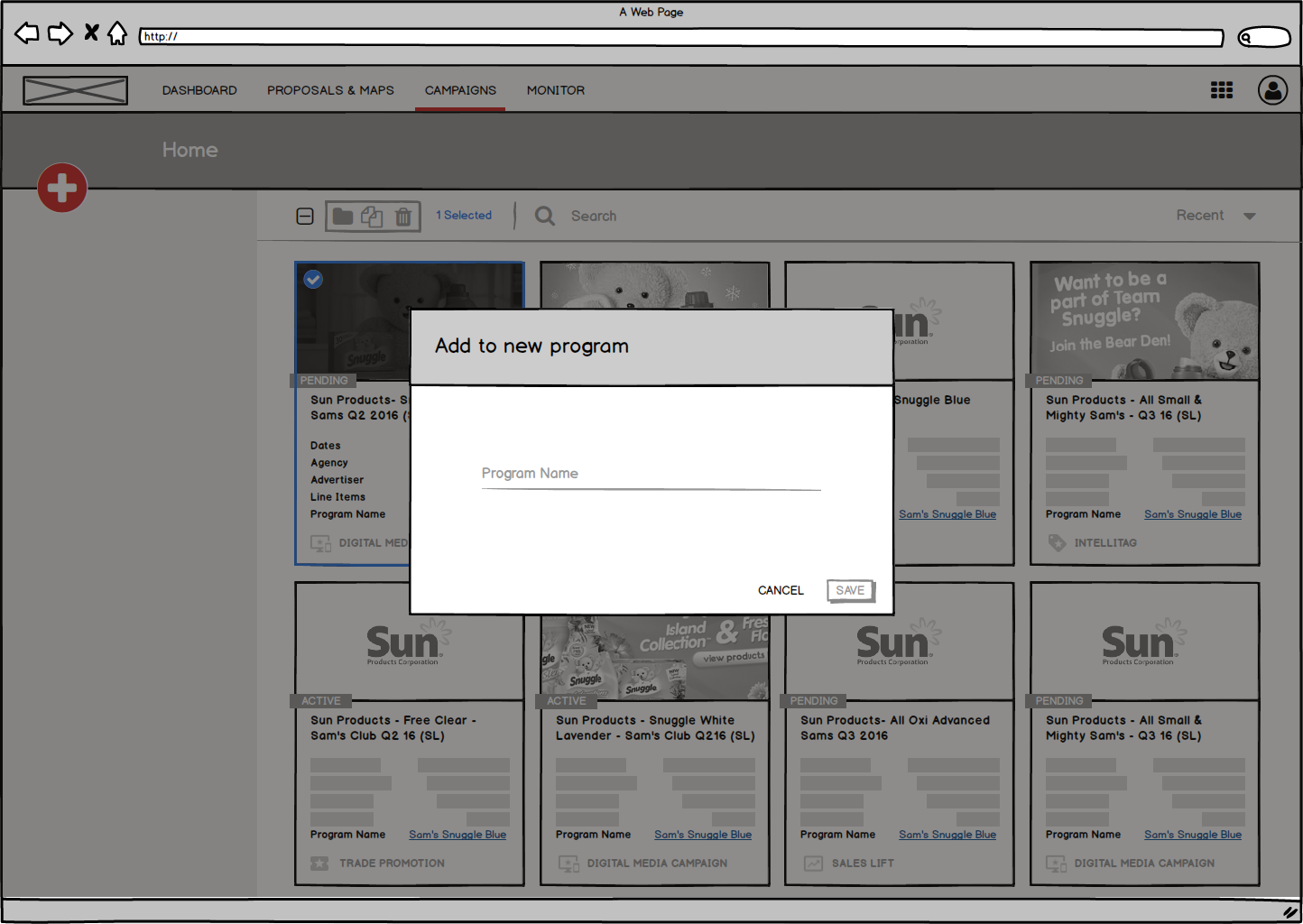Click the move to folder icon

pyautogui.click(x=343, y=217)
